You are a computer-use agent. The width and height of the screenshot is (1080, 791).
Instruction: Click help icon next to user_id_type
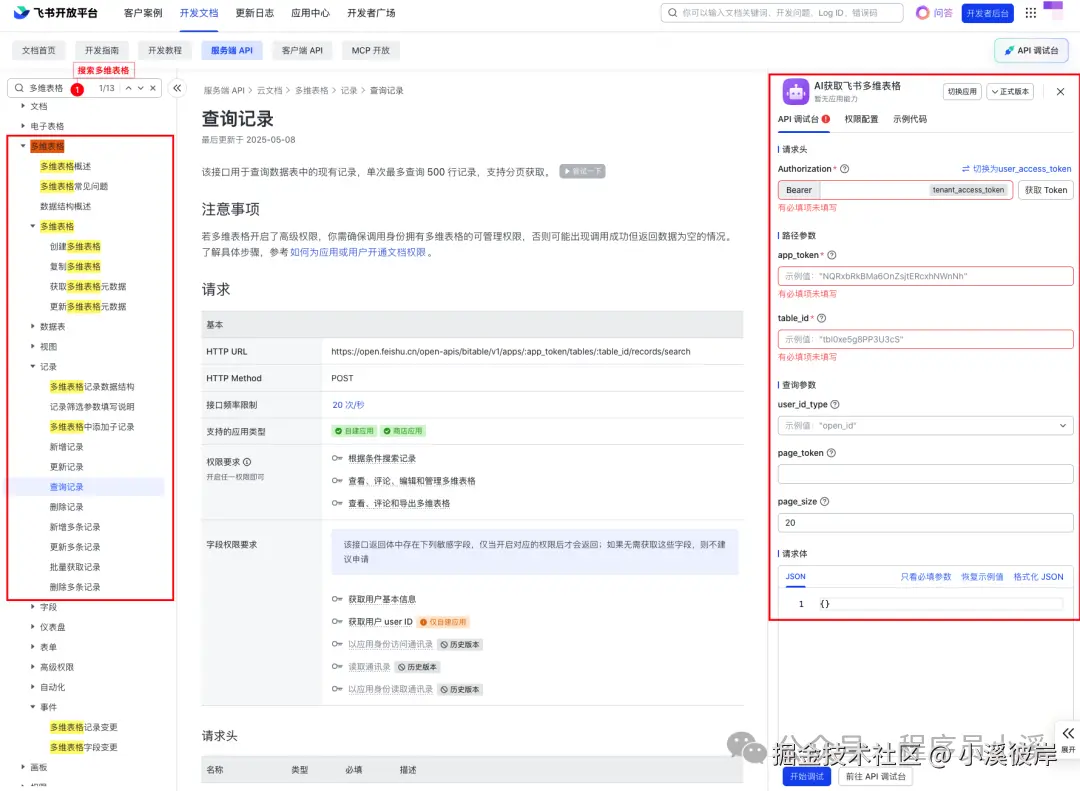click(x=835, y=404)
